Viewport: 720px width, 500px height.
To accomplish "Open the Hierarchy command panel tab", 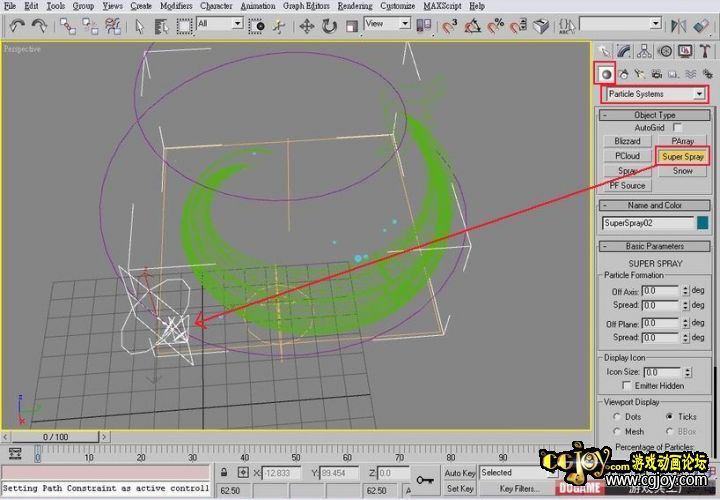I will point(644,51).
